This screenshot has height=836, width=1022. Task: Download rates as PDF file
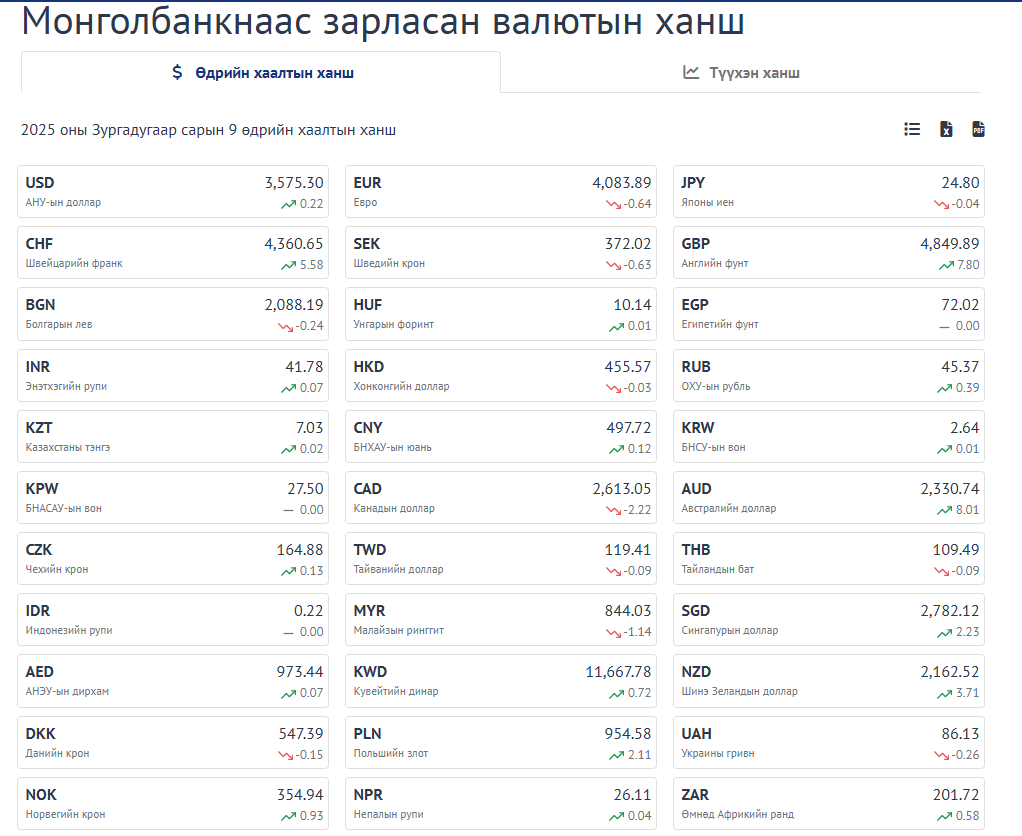(x=978, y=129)
